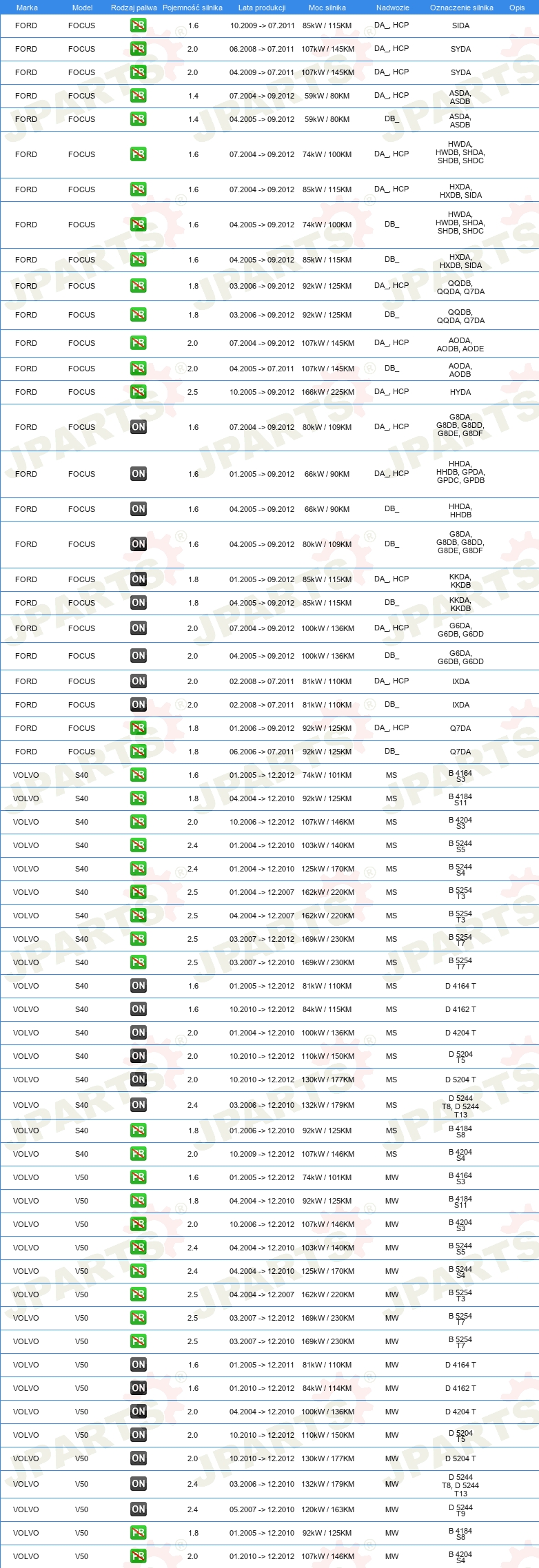Click the power value 84kW / 115KM
This screenshot has height=1568, width=539.
point(327,1009)
